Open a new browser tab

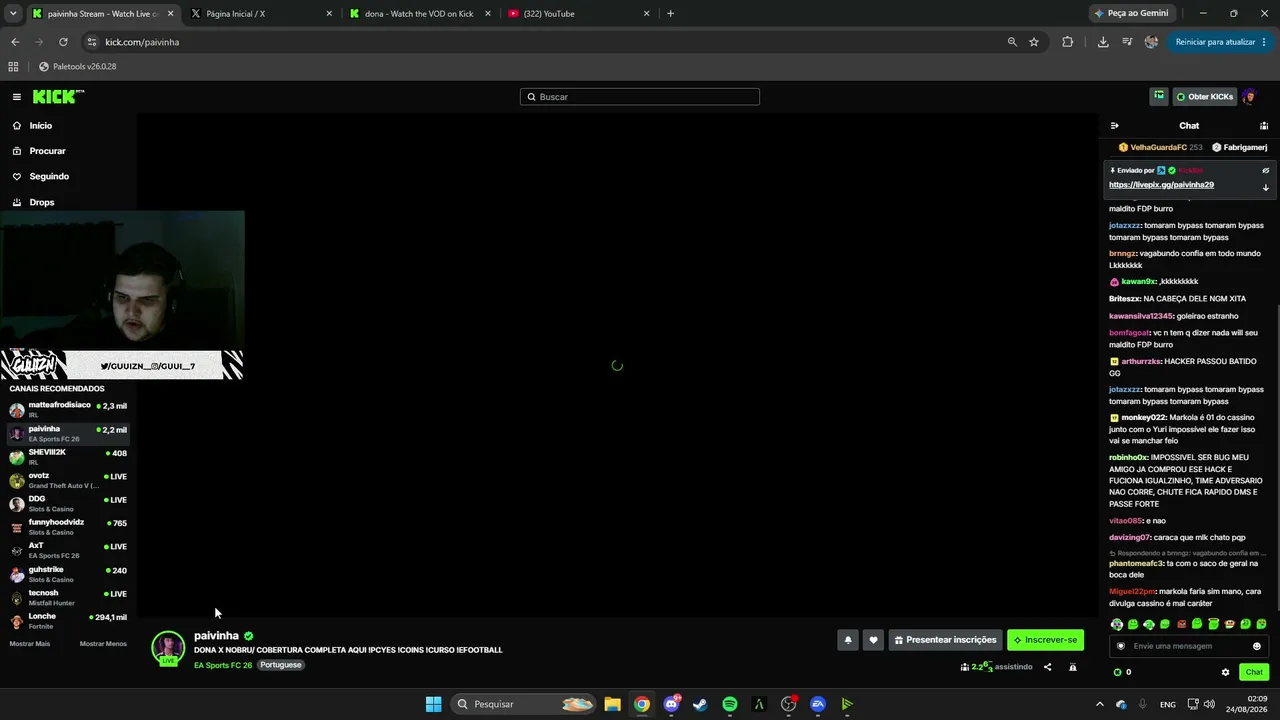pos(670,14)
